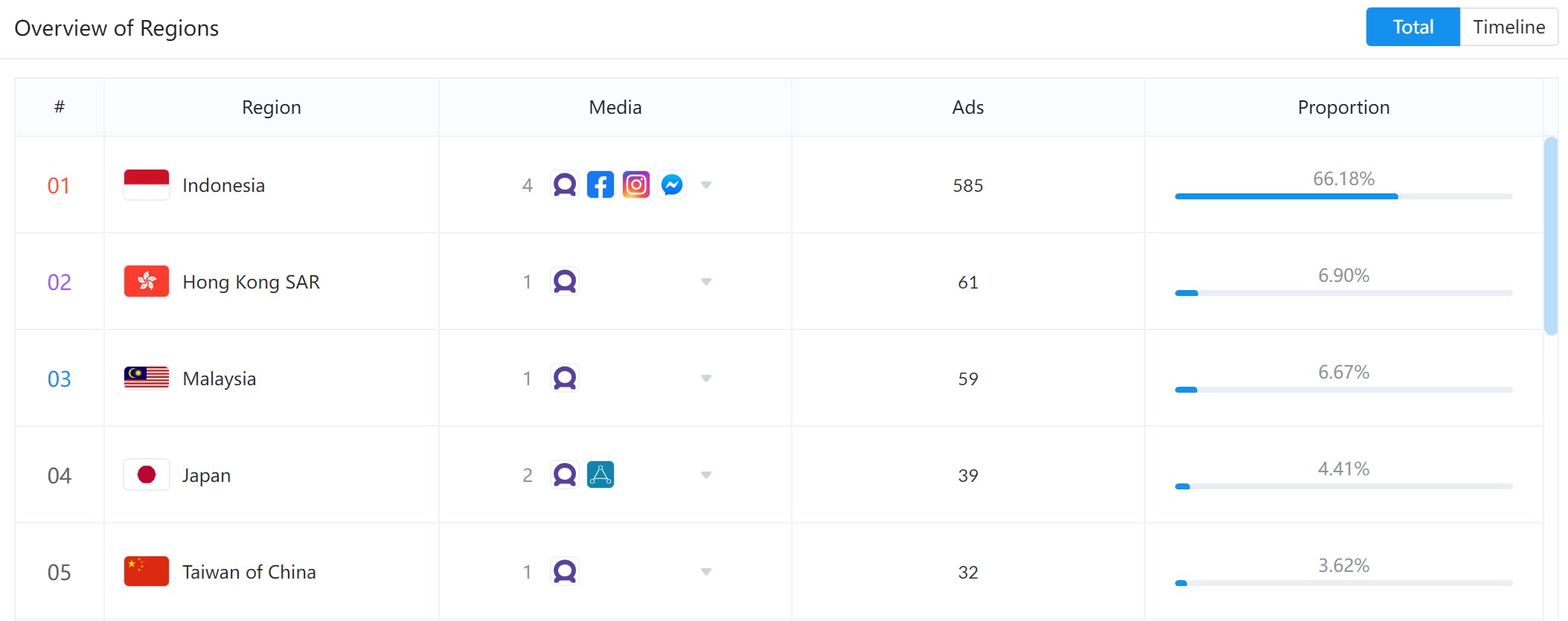The image size is (1568, 621).
Task: Switch to the Total tab
Action: (1413, 27)
